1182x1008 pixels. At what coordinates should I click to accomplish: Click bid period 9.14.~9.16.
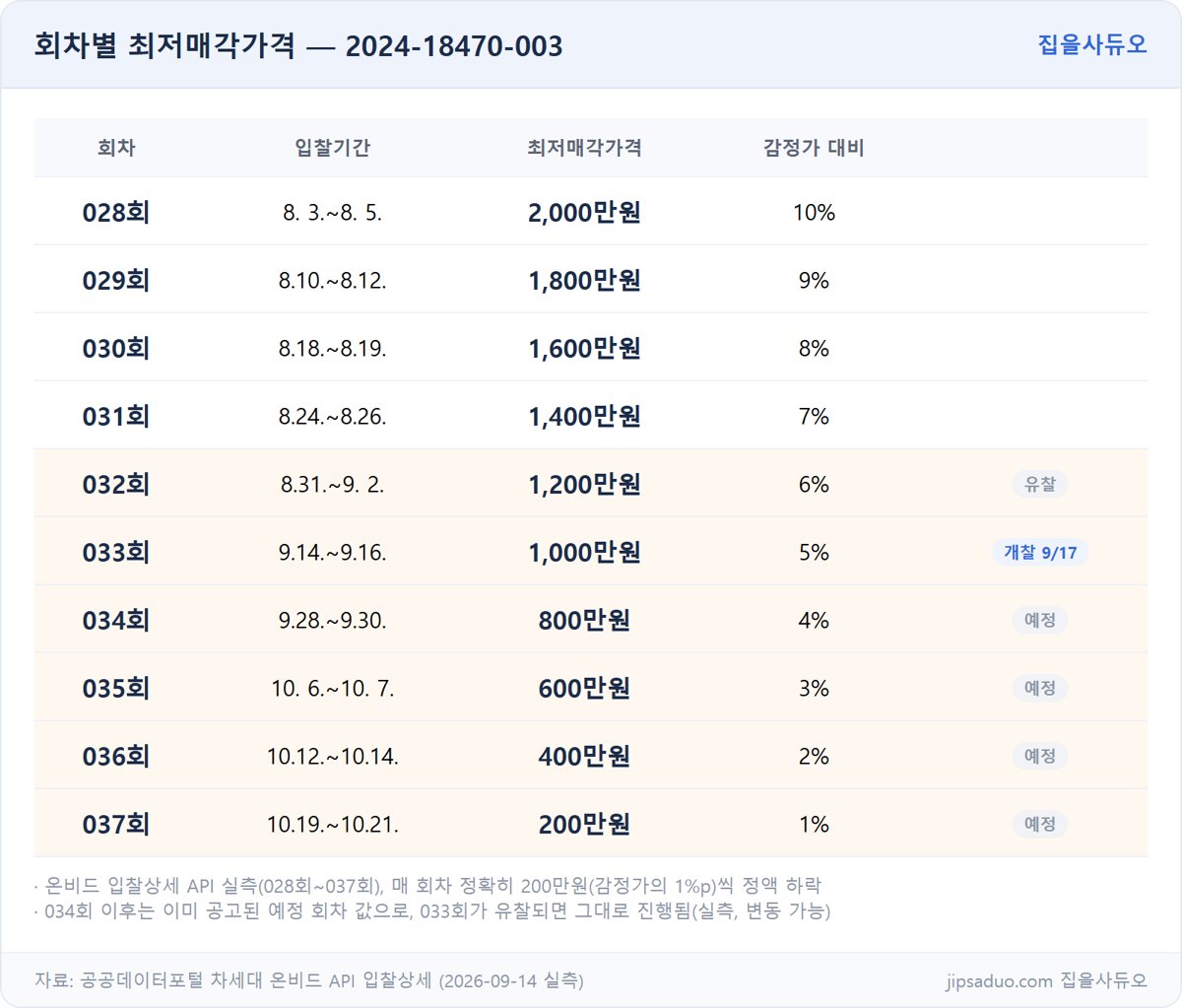(333, 552)
